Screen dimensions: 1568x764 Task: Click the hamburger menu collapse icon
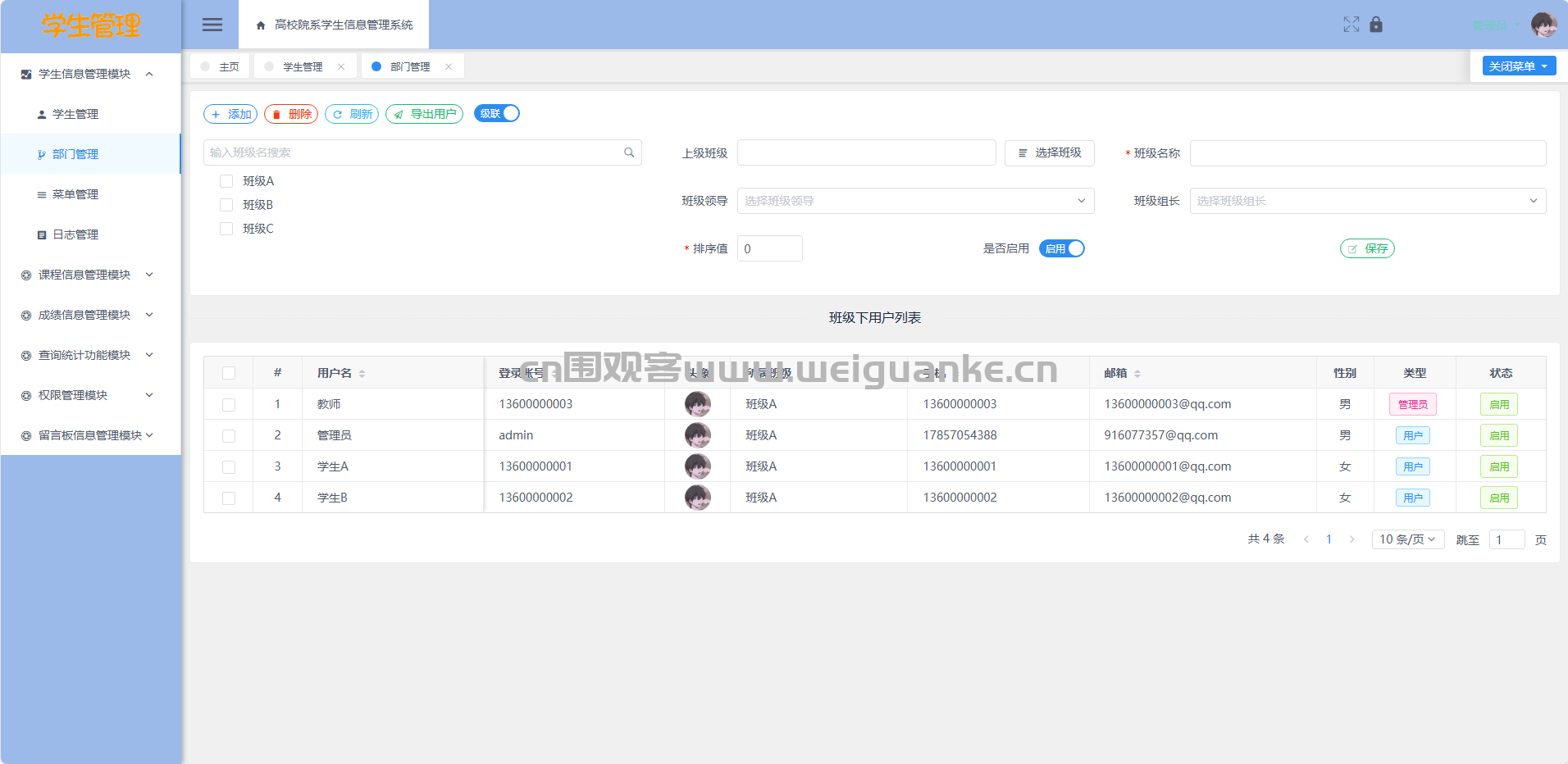pos(212,25)
